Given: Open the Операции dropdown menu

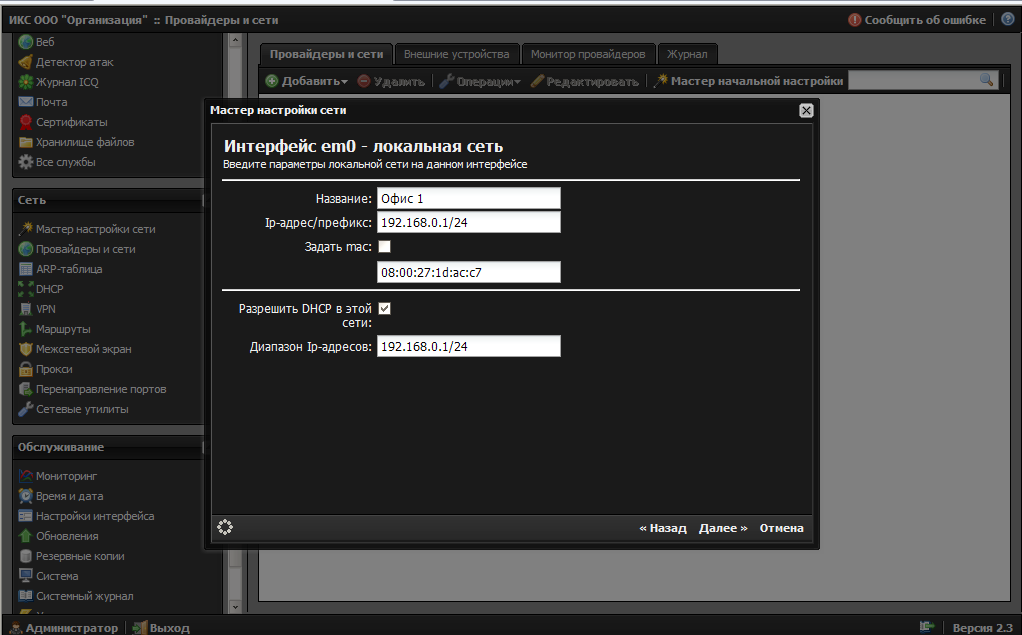Looking at the screenshot, I should [480, 81].
